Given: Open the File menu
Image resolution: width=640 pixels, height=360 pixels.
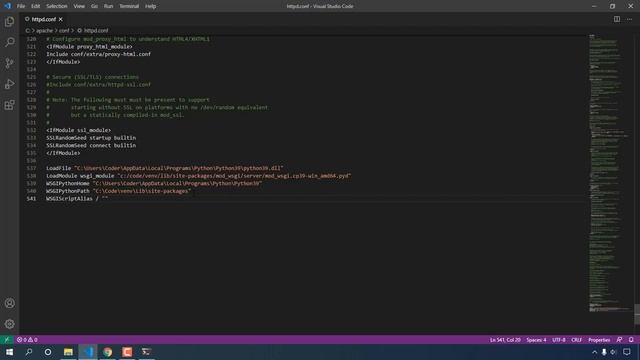Looking at the screenshot, I should tap(21, 6).
